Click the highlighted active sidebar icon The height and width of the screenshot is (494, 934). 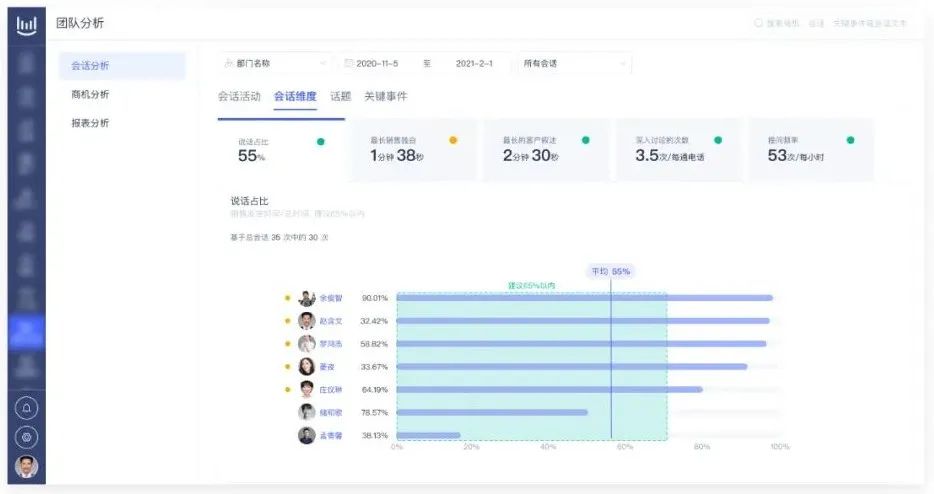(x=26, y=331)
